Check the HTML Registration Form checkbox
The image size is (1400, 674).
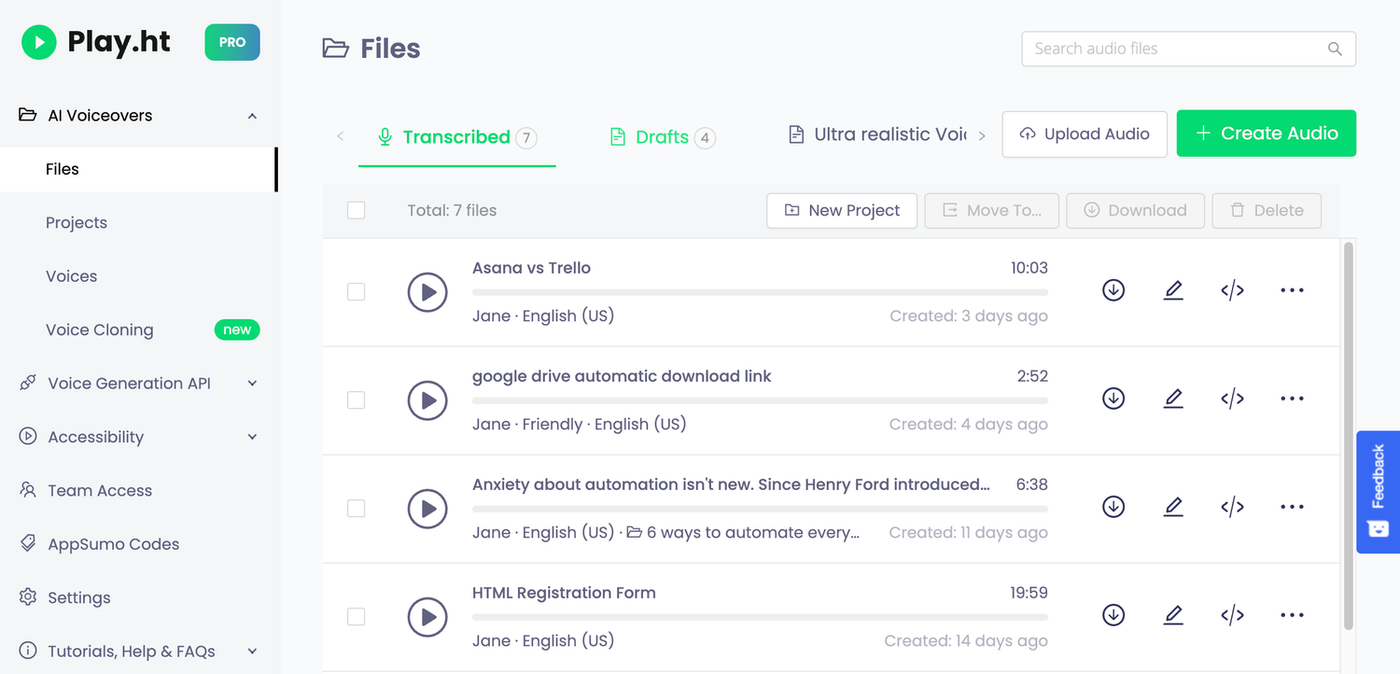click(356, 617)
